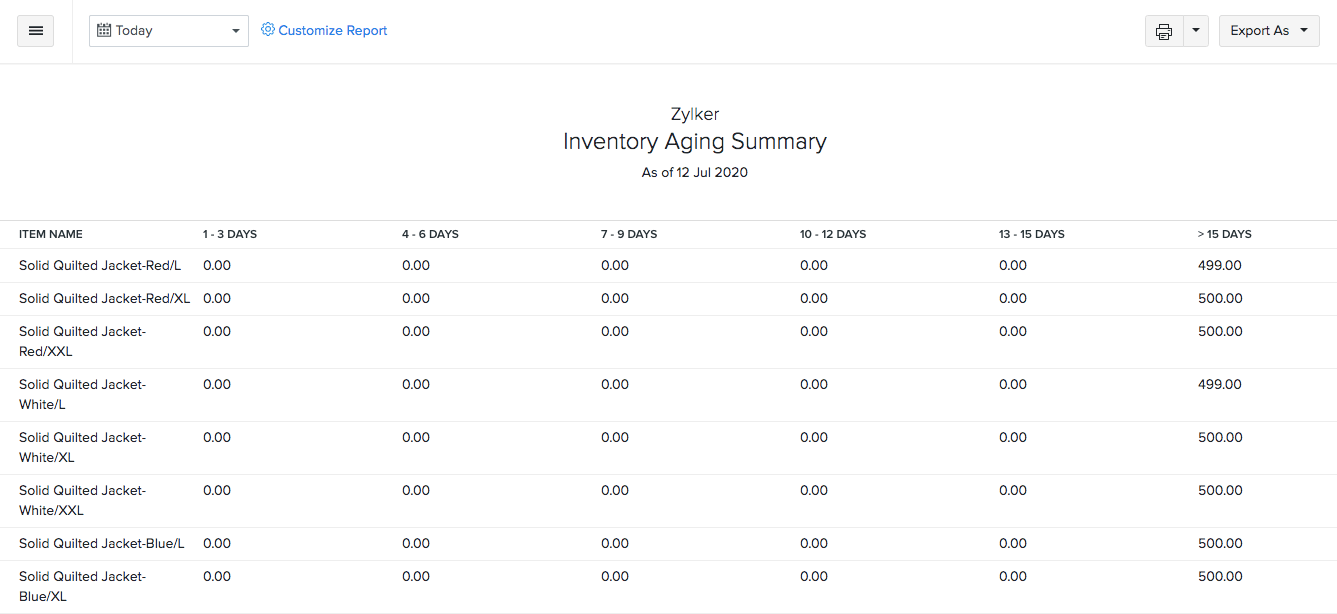Click the gear icon beside Customize Report
1337x614 pixels.
point(267,30)
